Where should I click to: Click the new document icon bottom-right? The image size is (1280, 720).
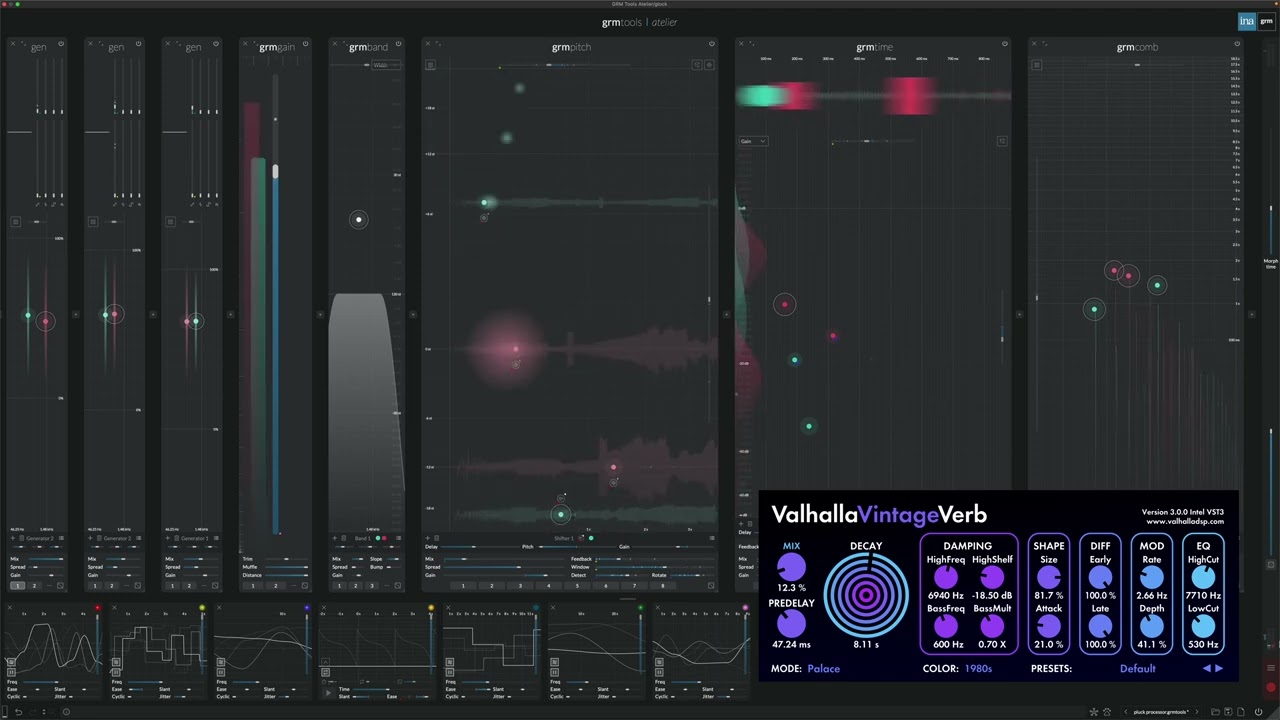pos(1241,712)
